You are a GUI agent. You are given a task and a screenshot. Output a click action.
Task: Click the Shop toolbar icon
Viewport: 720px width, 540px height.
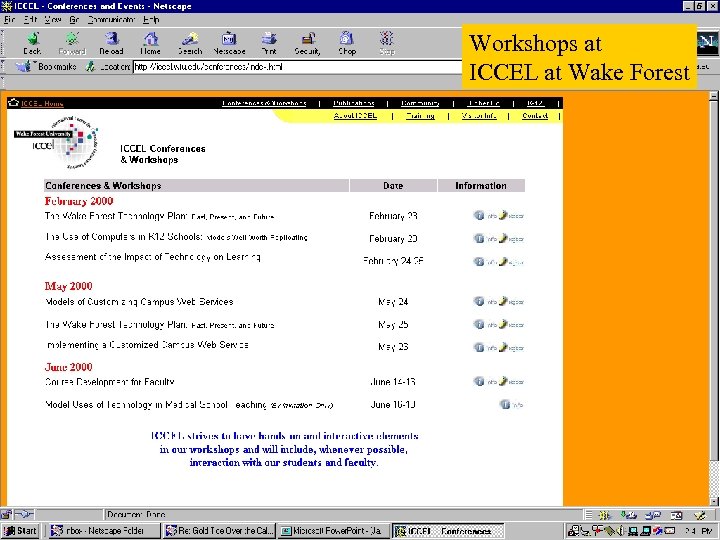347,43
